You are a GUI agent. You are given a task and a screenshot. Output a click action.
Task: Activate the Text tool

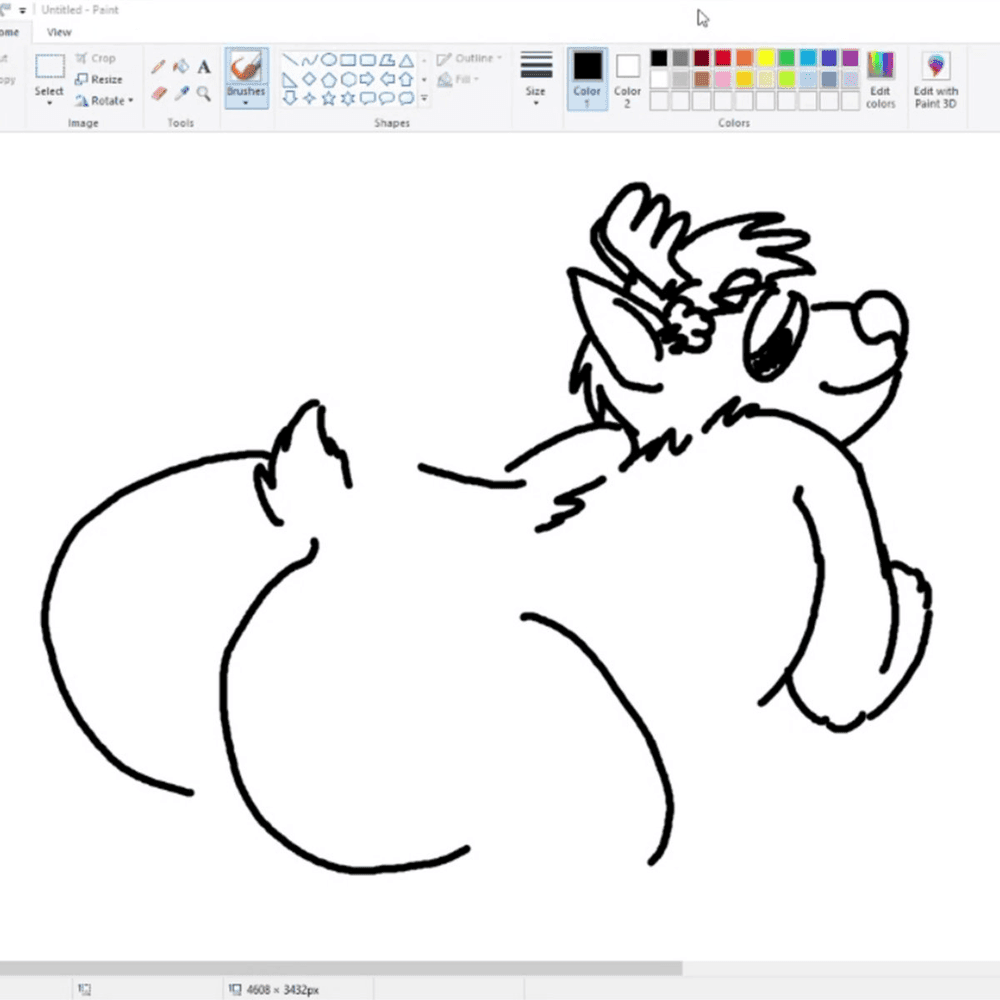tap(204, 67)
